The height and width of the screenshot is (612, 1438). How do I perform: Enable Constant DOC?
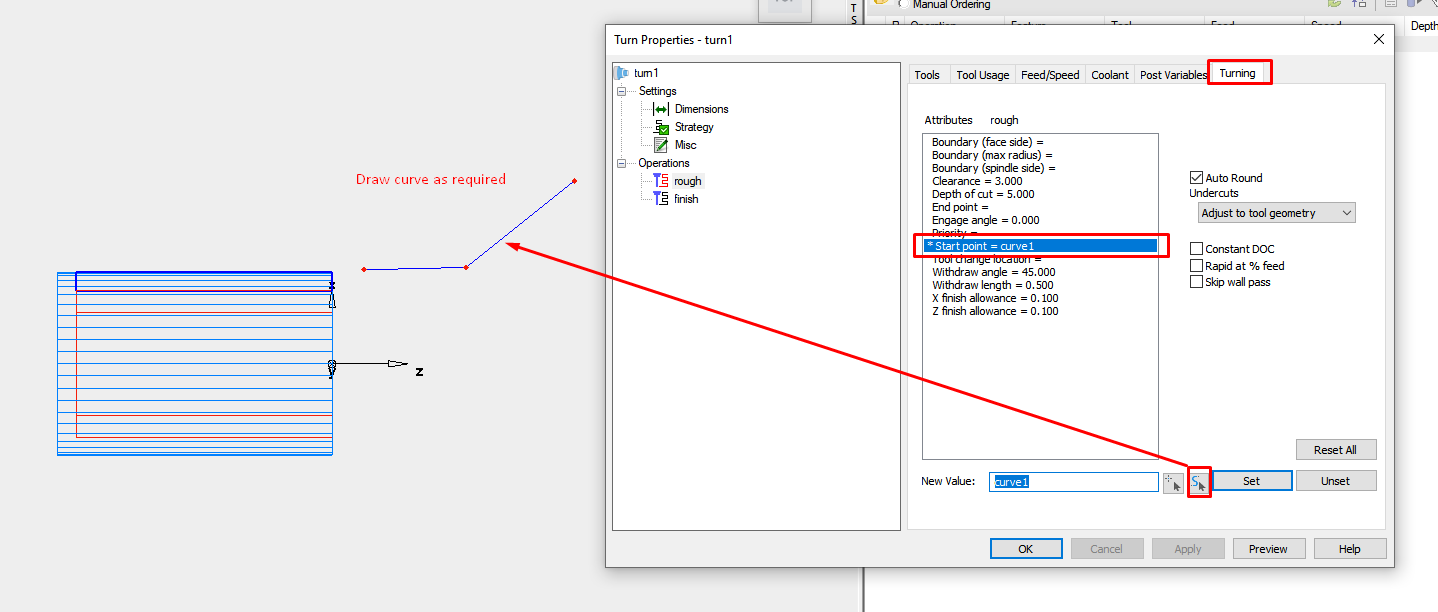(1196, 248)
